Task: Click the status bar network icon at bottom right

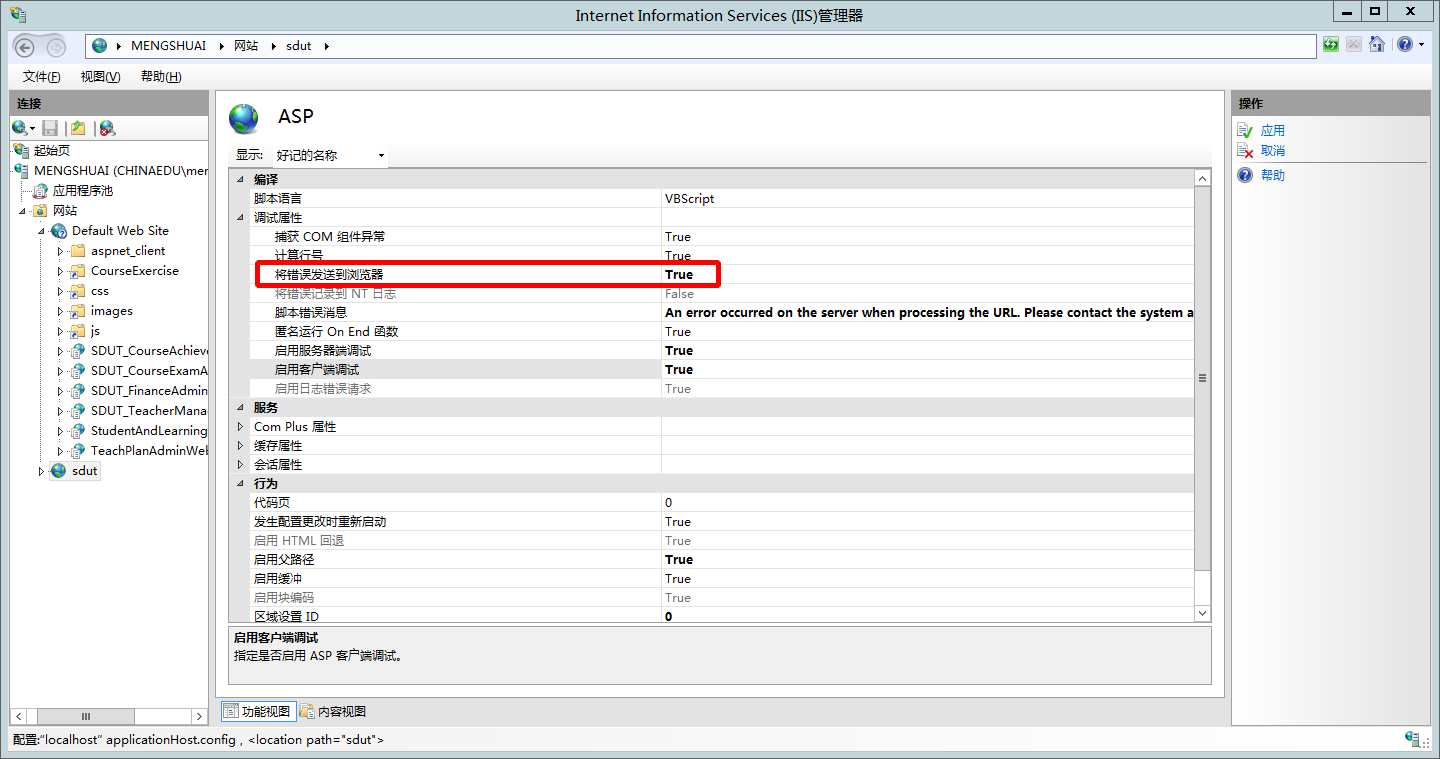Action: click(x=1413, y=739)
